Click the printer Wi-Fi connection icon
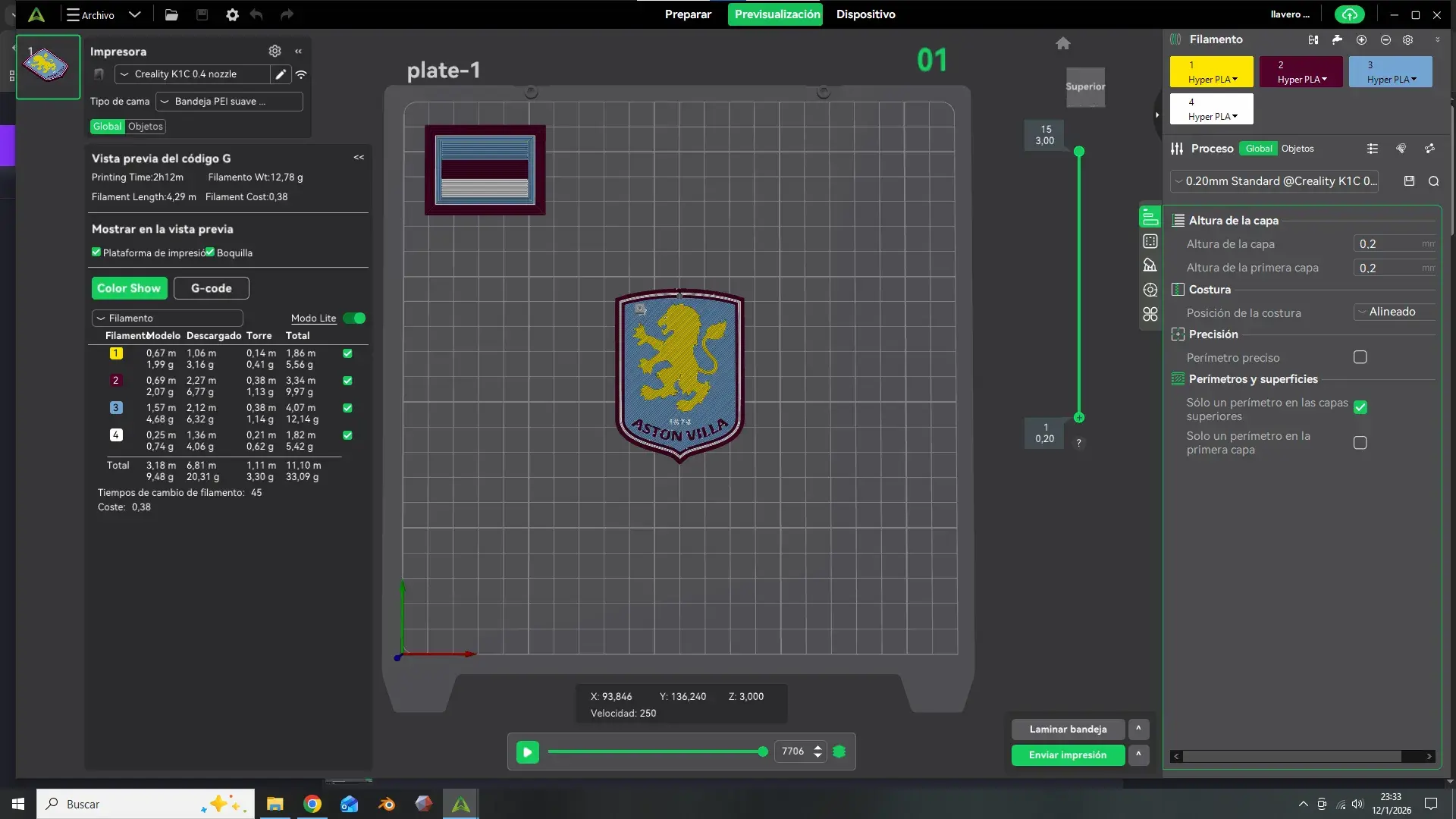Viewport: 1456px width, 819px height. [301, 74]
